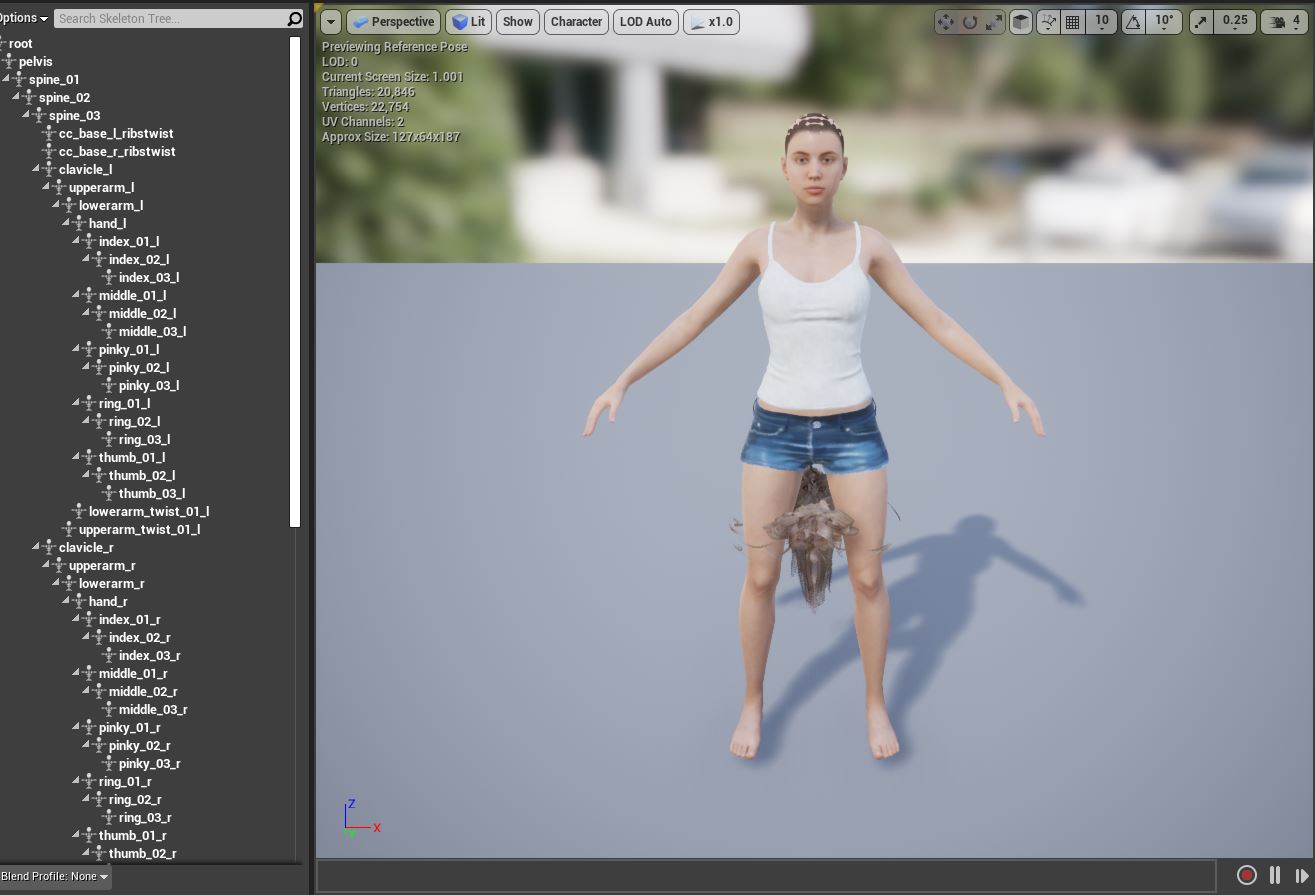Click the Perspective view mode button

pos(392,22)
